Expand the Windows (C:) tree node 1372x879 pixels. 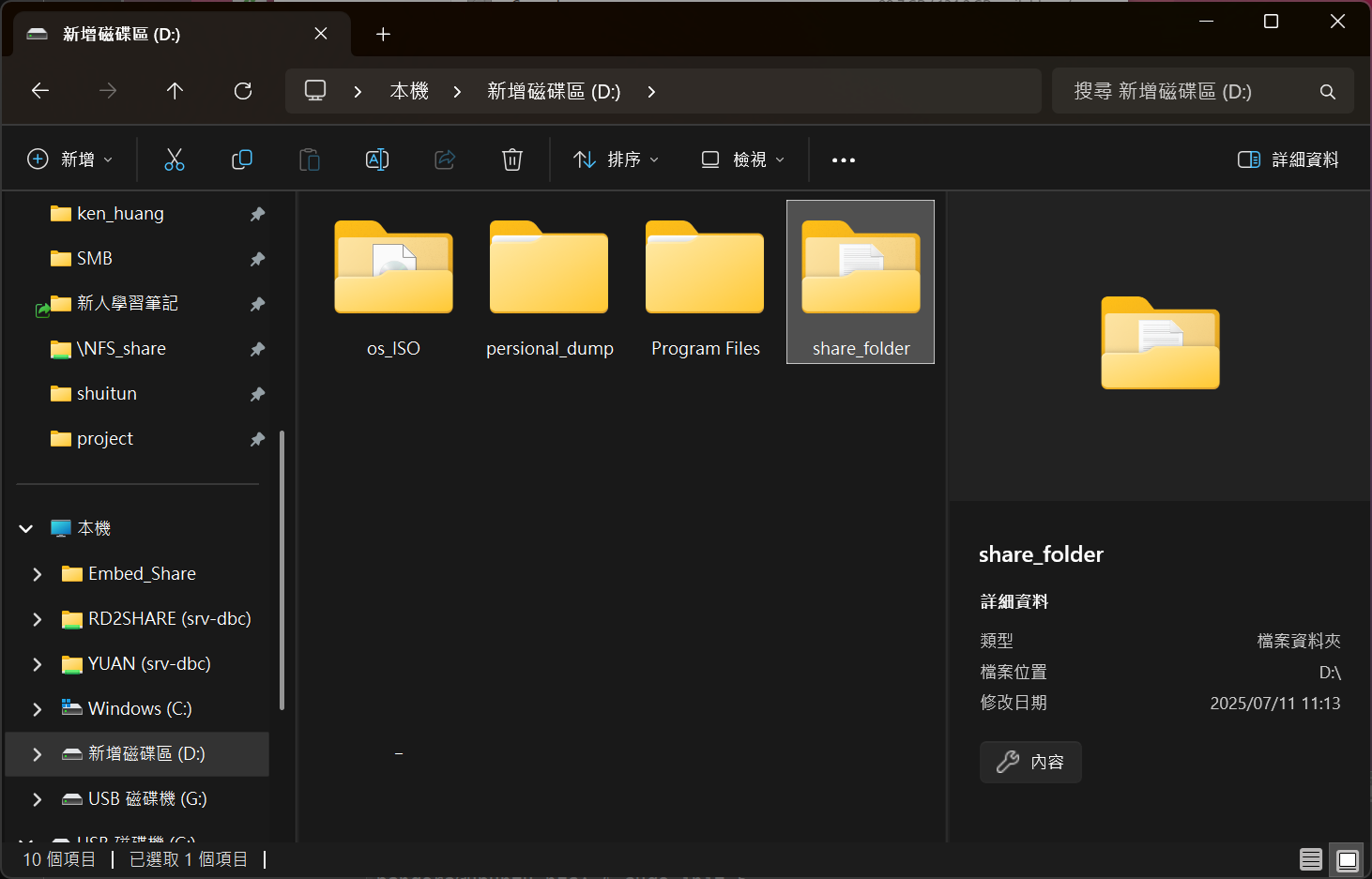(x=38, y=709)
